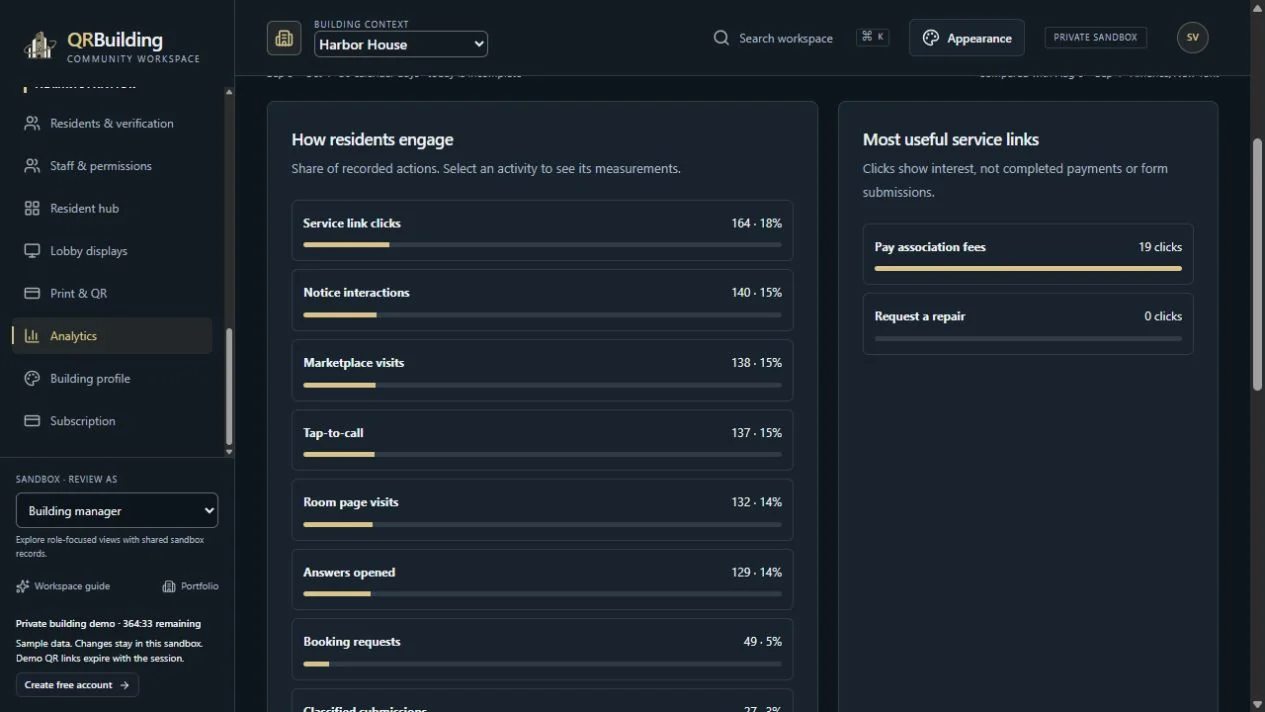
Task: Click the "164 · 18%" value
Action: pyautogui.click(x=756, y=223)
